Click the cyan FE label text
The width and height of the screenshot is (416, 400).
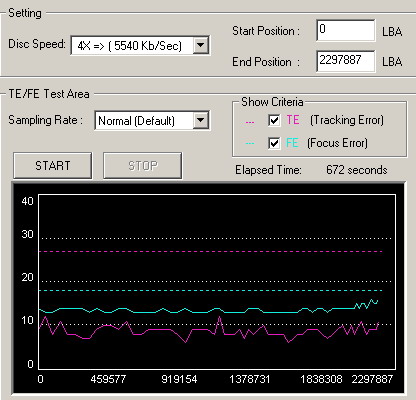(292, 143)
